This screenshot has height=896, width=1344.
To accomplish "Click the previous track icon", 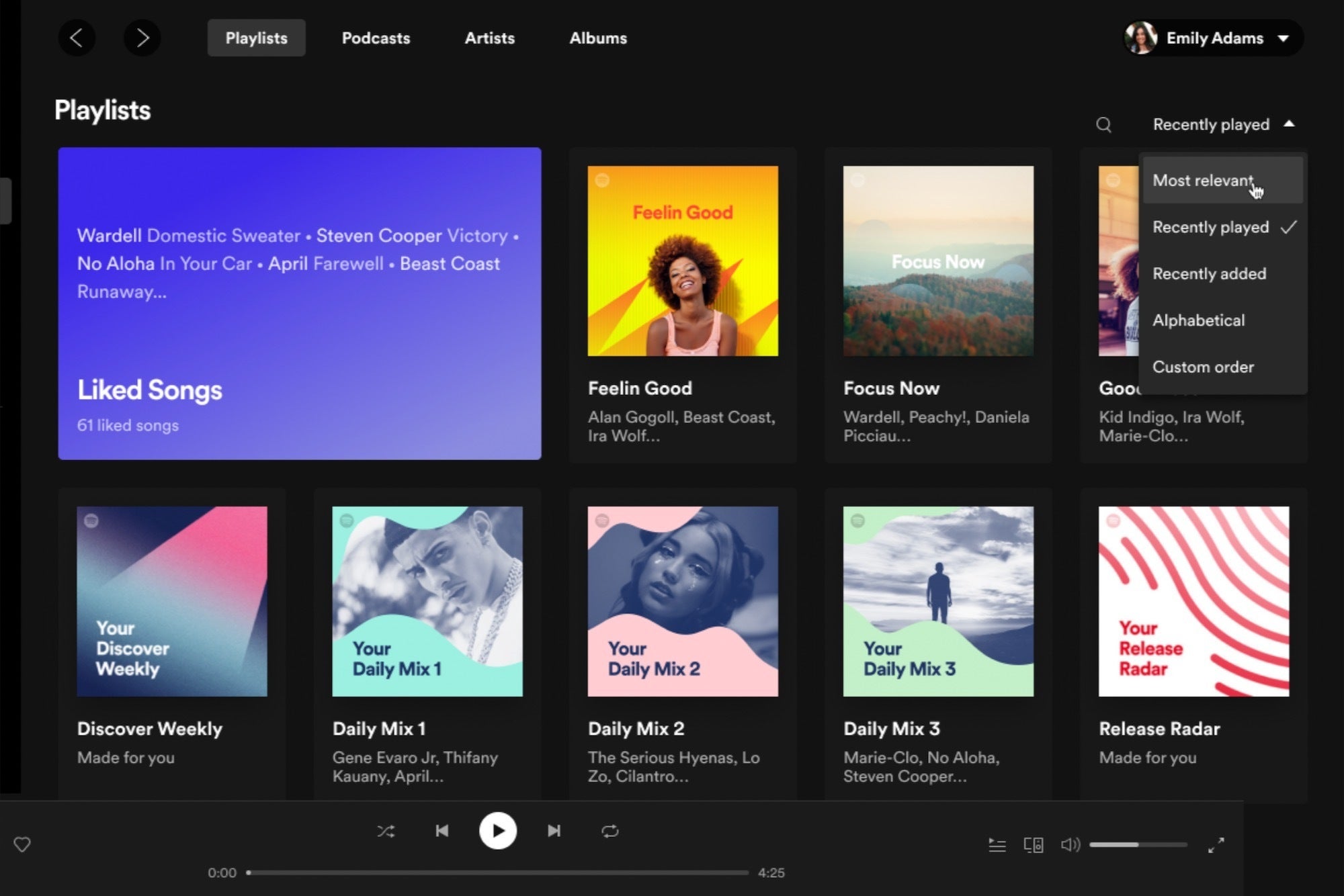I will tap(442, 831).
